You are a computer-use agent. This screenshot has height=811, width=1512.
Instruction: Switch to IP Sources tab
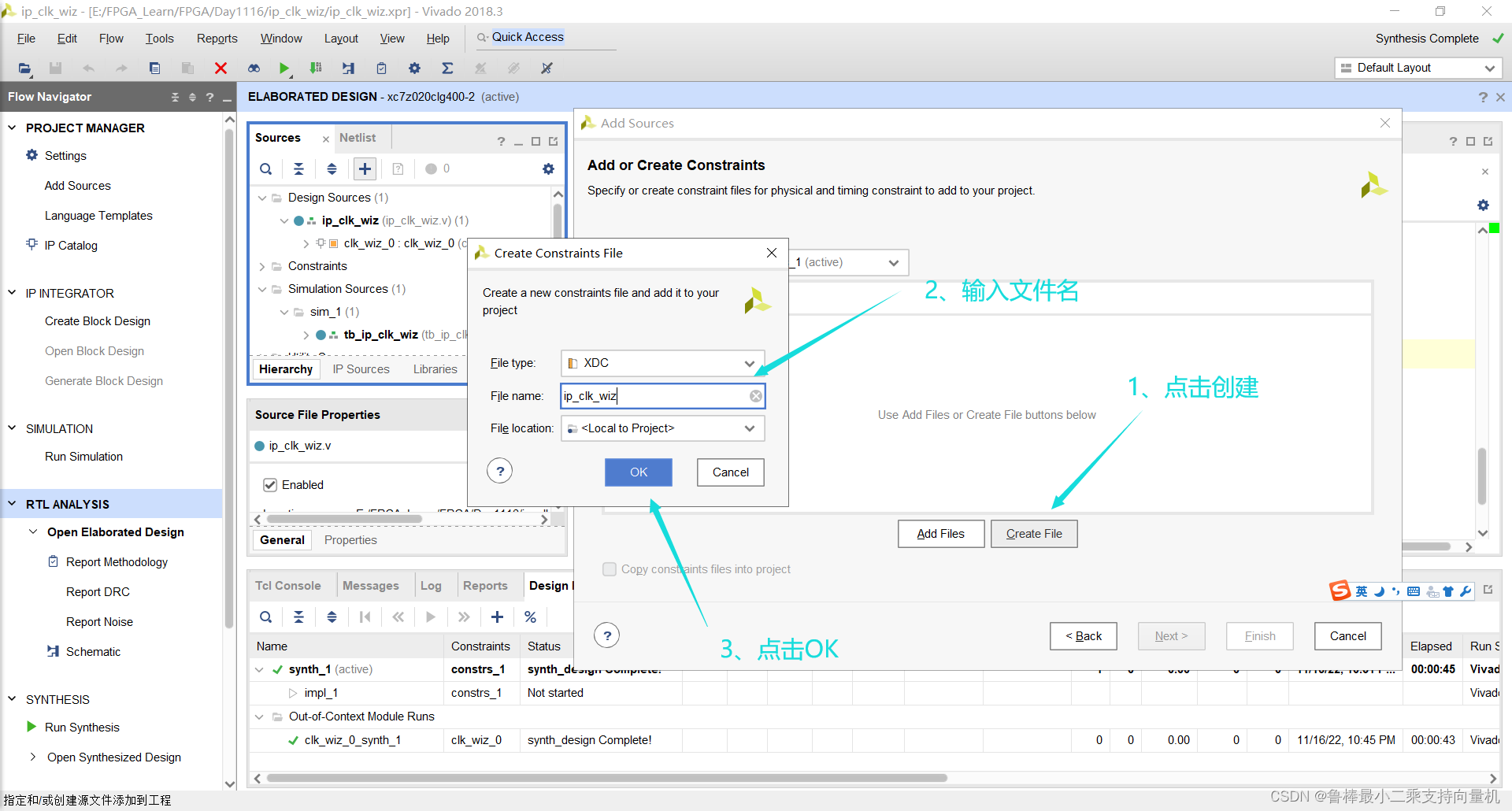coord(361,369)
